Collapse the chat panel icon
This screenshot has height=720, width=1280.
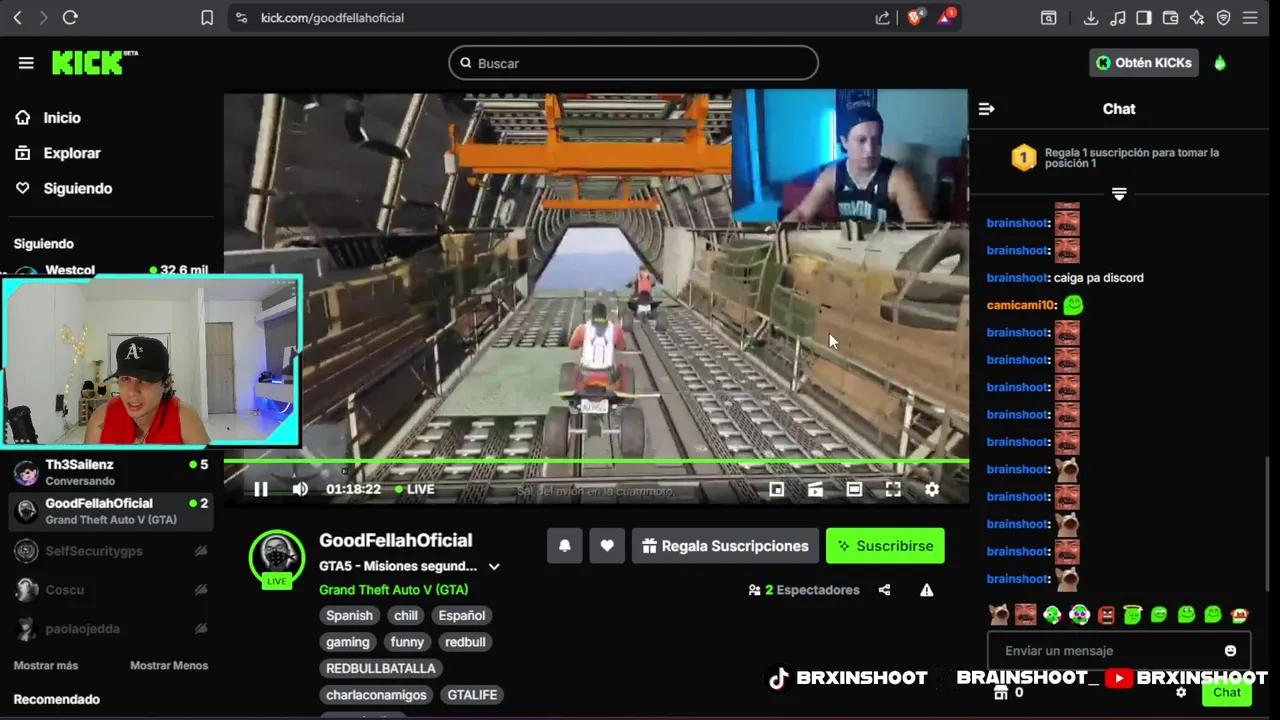[x=986, y=109]
